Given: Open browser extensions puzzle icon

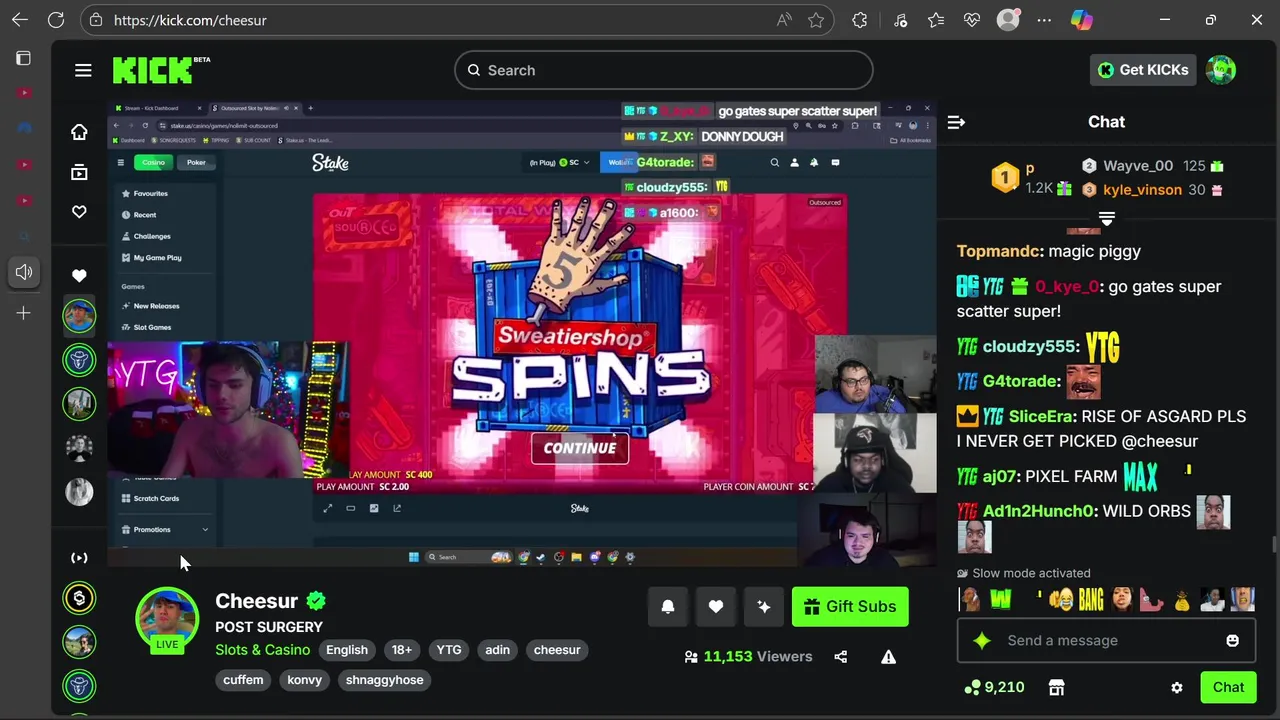Looking at the screenshot, I should pos(860,20).
